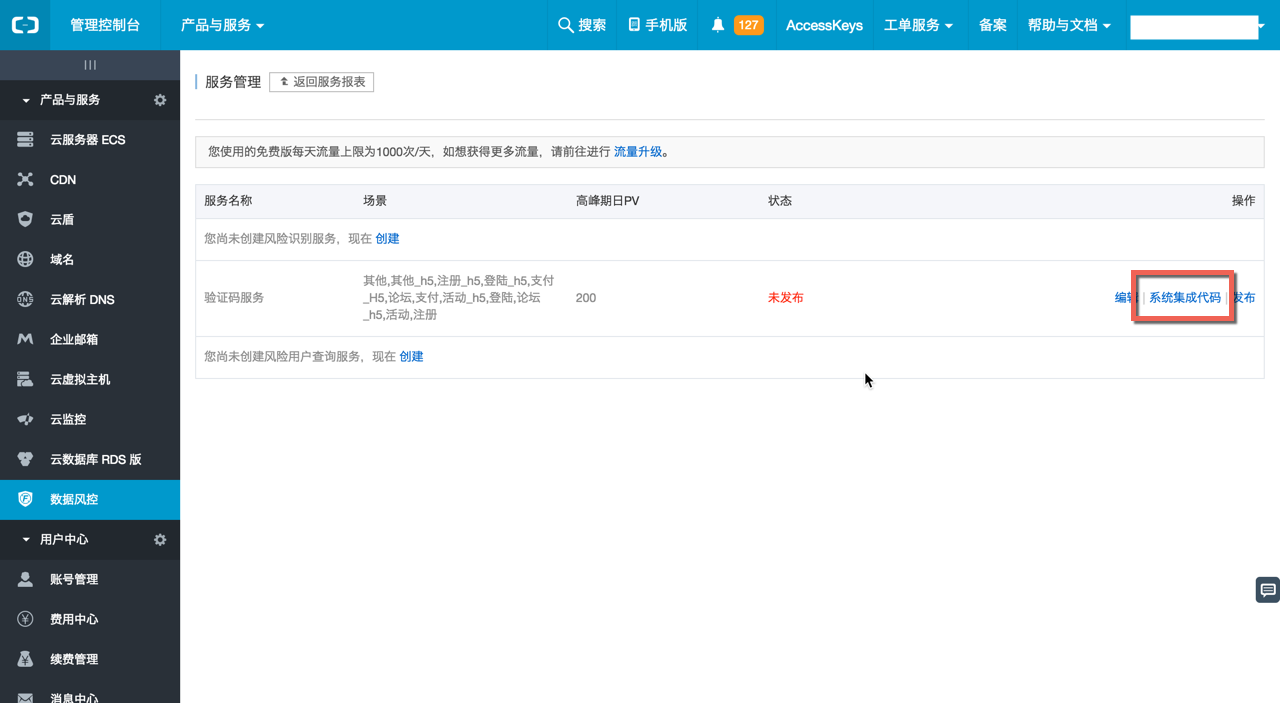The image size is (1280, 703).
Task: Click the 服务管理 page title
Action: click(233, 82)
